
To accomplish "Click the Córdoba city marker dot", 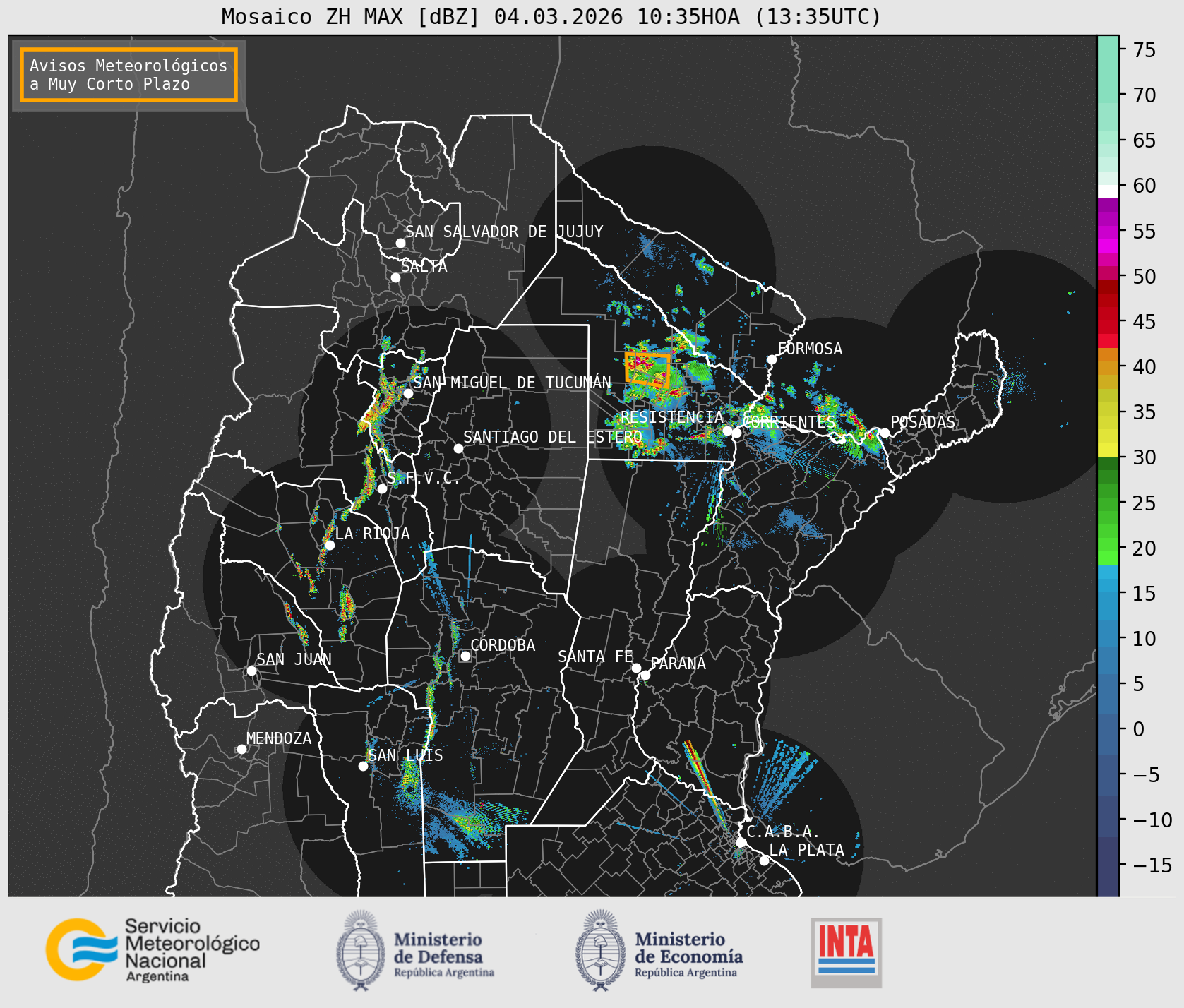I will (x=465, y=656).
